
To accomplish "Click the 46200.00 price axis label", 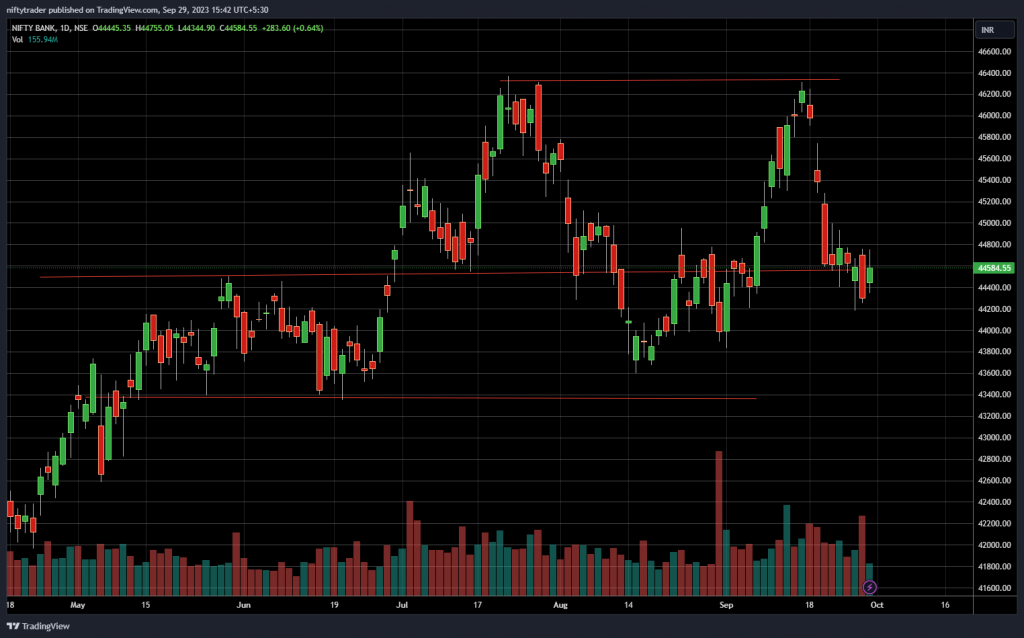I will [995, 94].
